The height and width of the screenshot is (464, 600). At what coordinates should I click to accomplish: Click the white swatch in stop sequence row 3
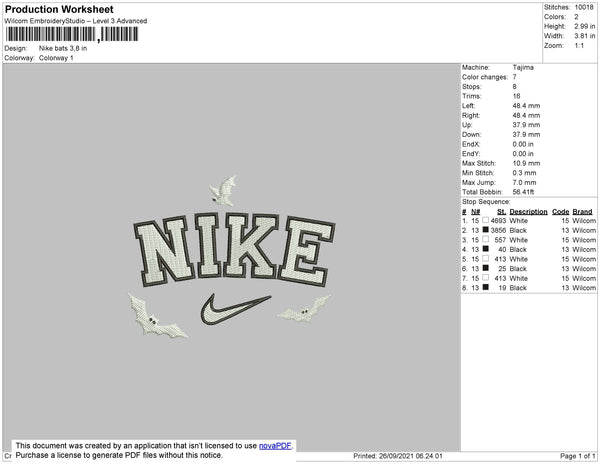tap(486, 239)
